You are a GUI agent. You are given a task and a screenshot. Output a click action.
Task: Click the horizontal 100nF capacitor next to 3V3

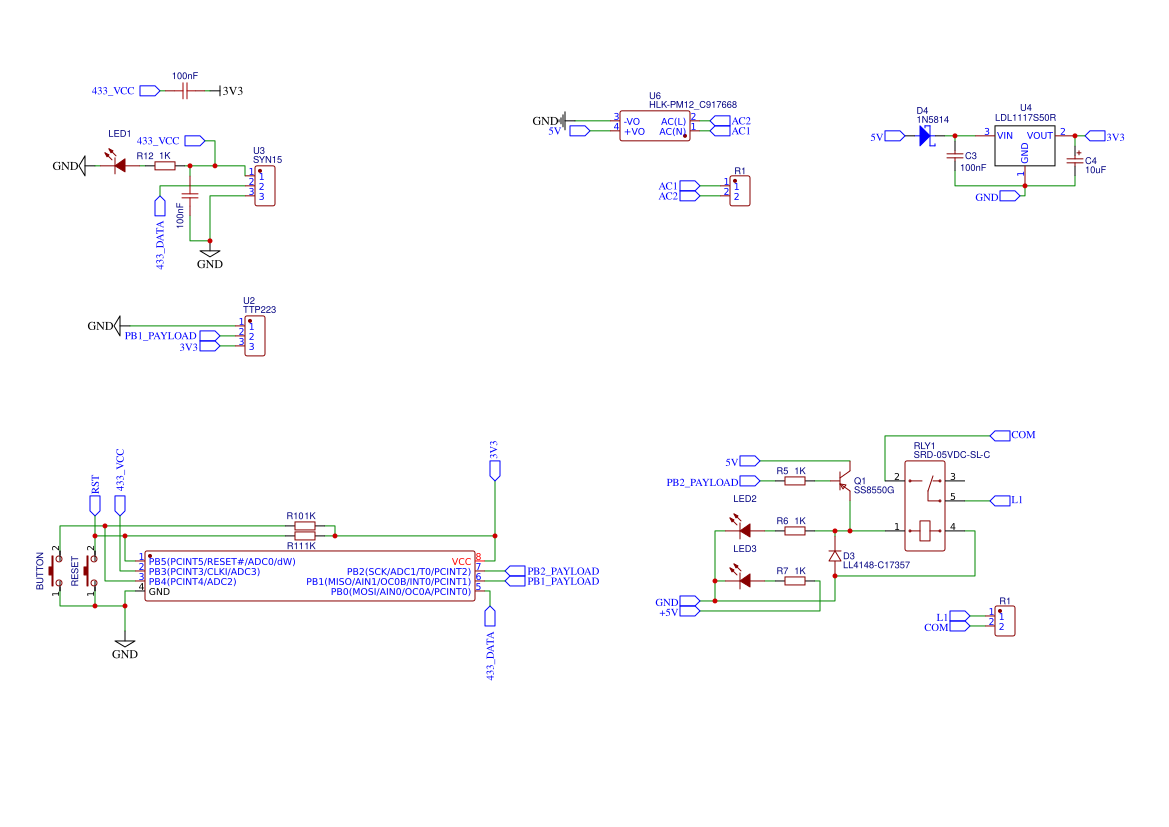point(186,90)
